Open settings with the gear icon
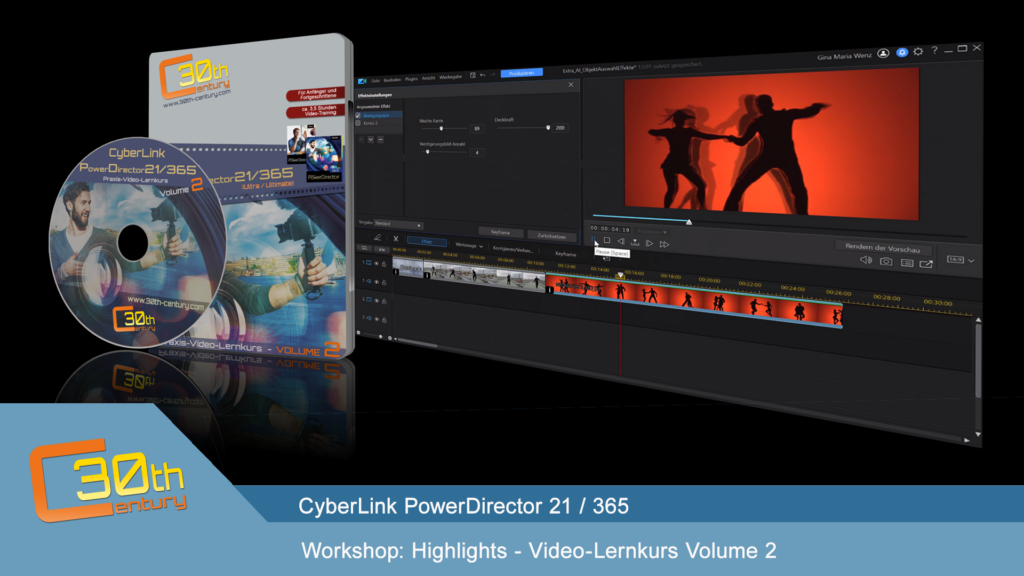 coord(919,51)
